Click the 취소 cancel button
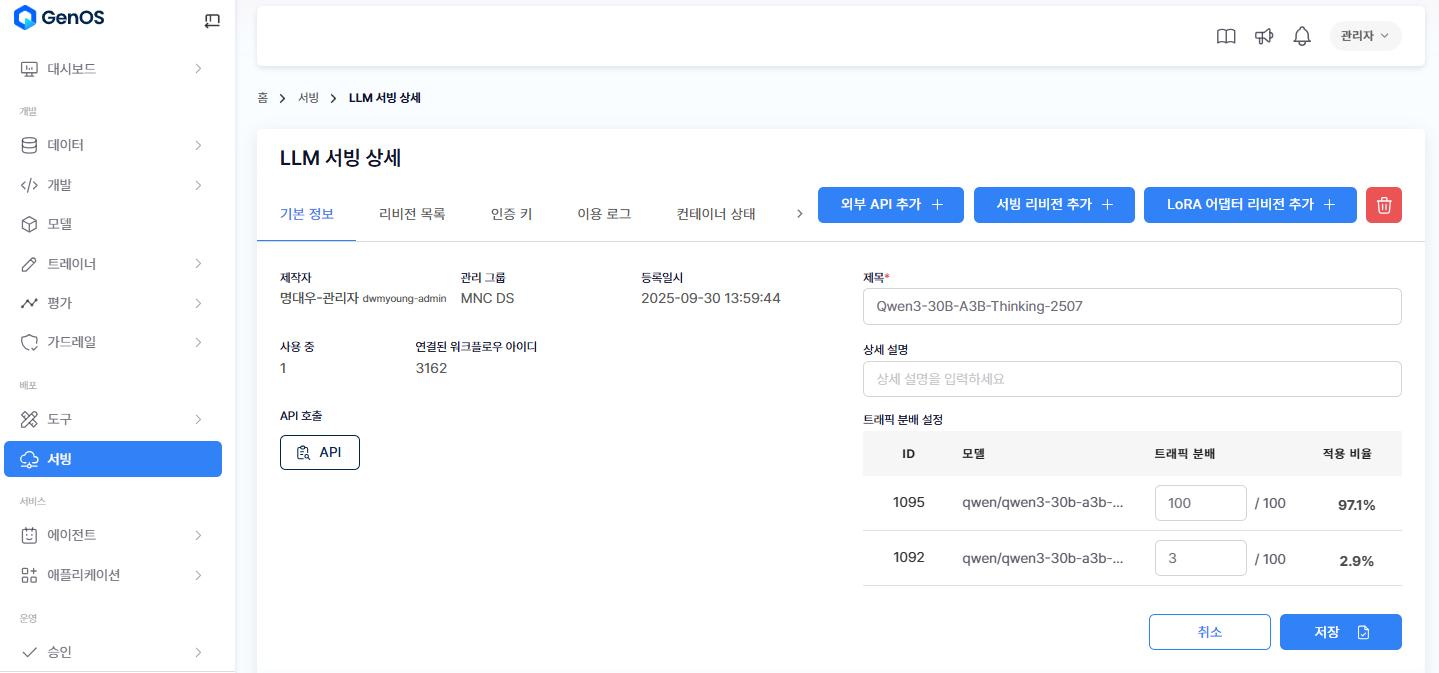Viewport: 1439px width, 673px height. [x=1209, y=632]
